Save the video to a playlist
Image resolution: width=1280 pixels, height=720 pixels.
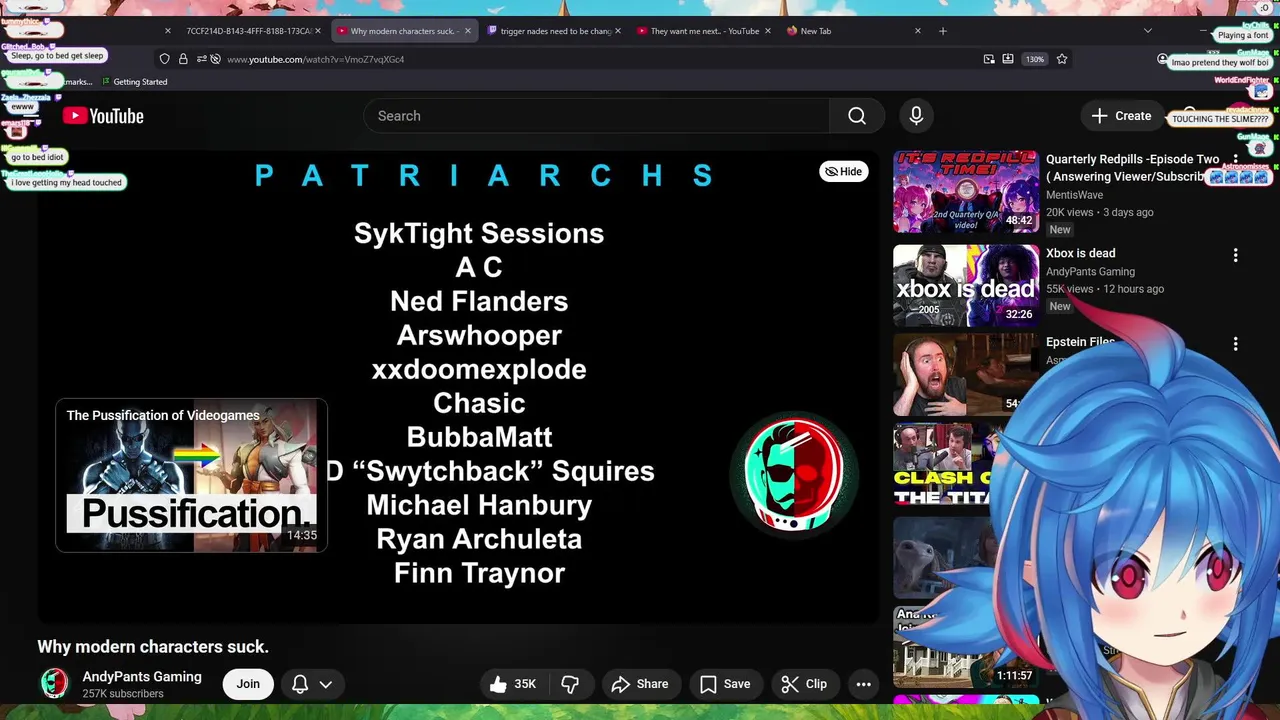(x=725, y=684)
